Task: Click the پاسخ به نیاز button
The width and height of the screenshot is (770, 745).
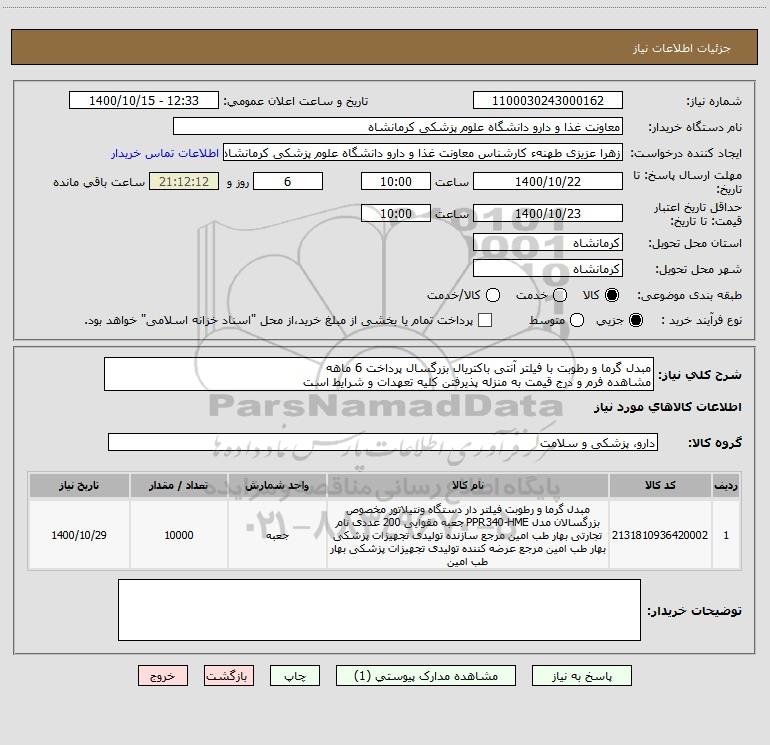Action: click(x=582, y=676)
